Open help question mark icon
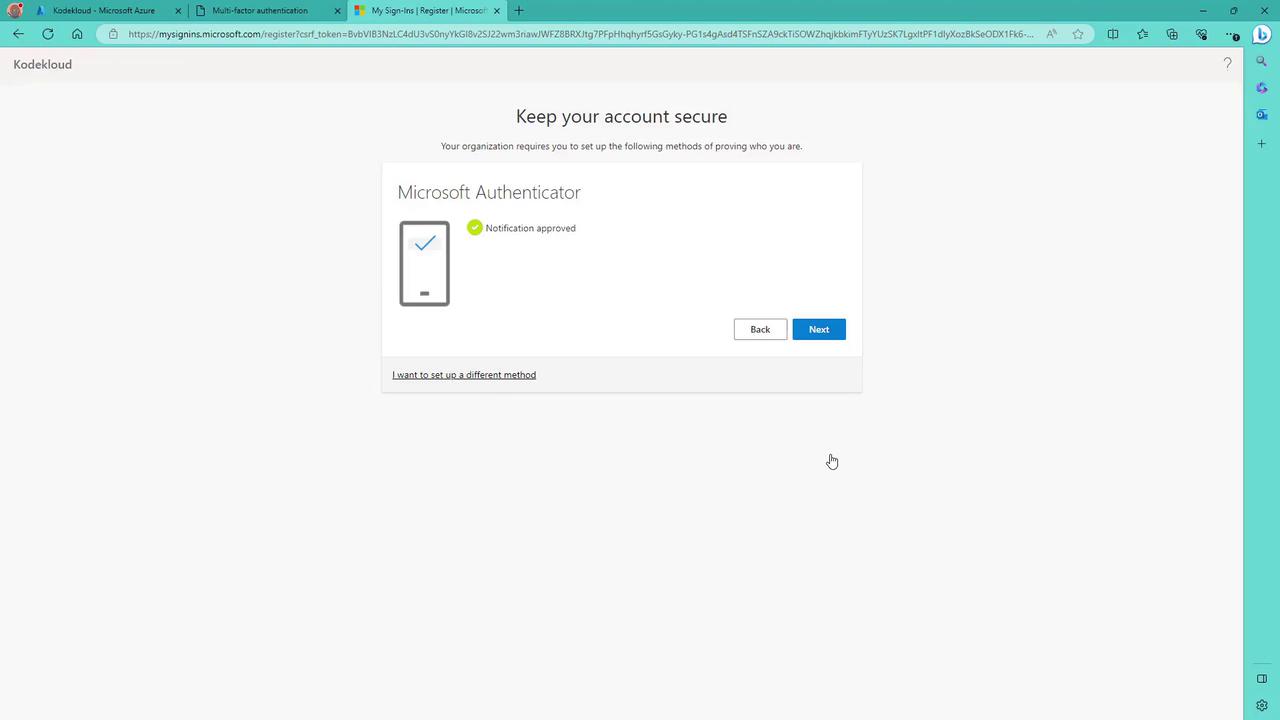This screenshot has height=720, width=1280. (1228, 64)
